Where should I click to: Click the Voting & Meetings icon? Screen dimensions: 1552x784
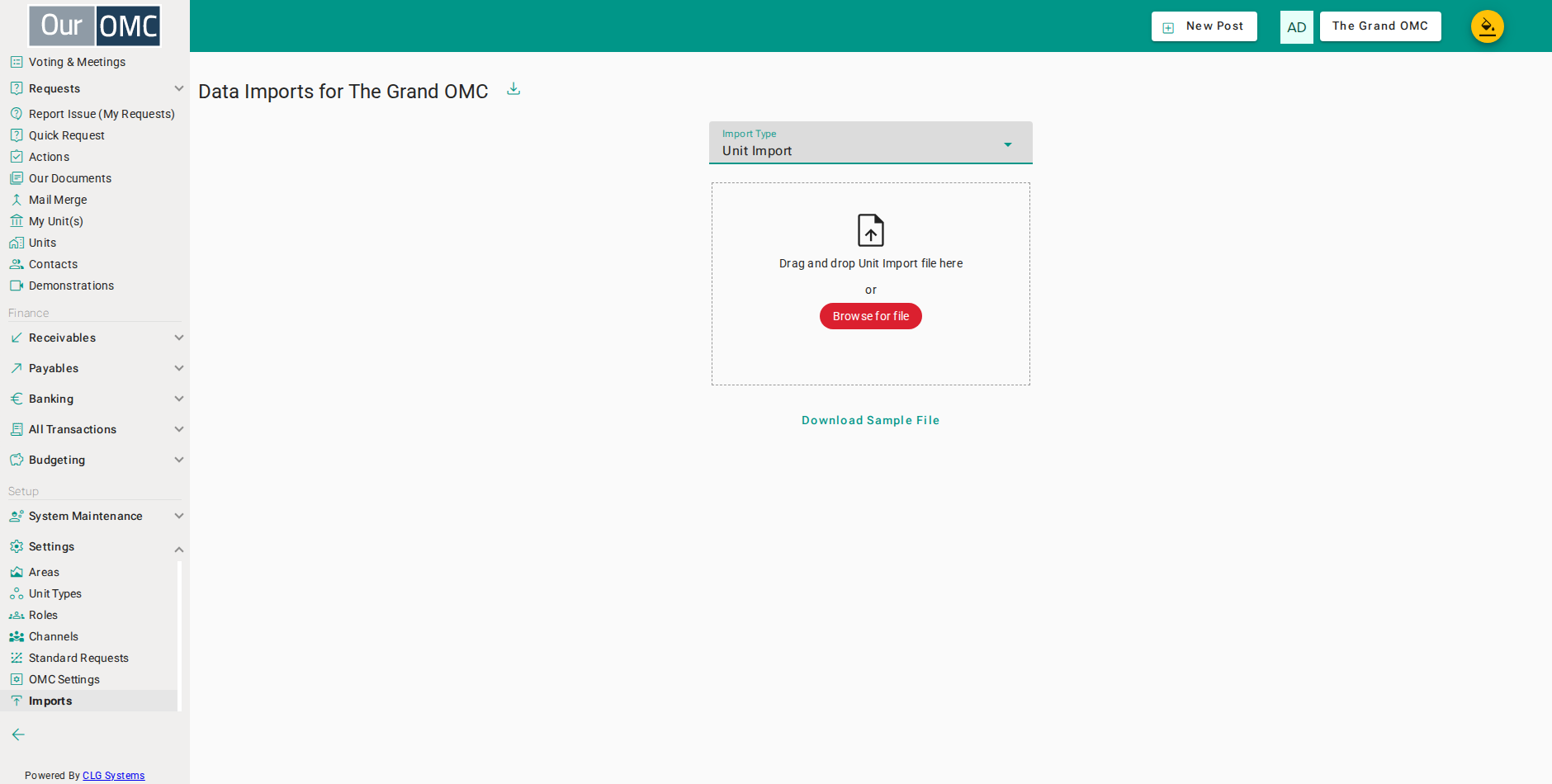17,62
